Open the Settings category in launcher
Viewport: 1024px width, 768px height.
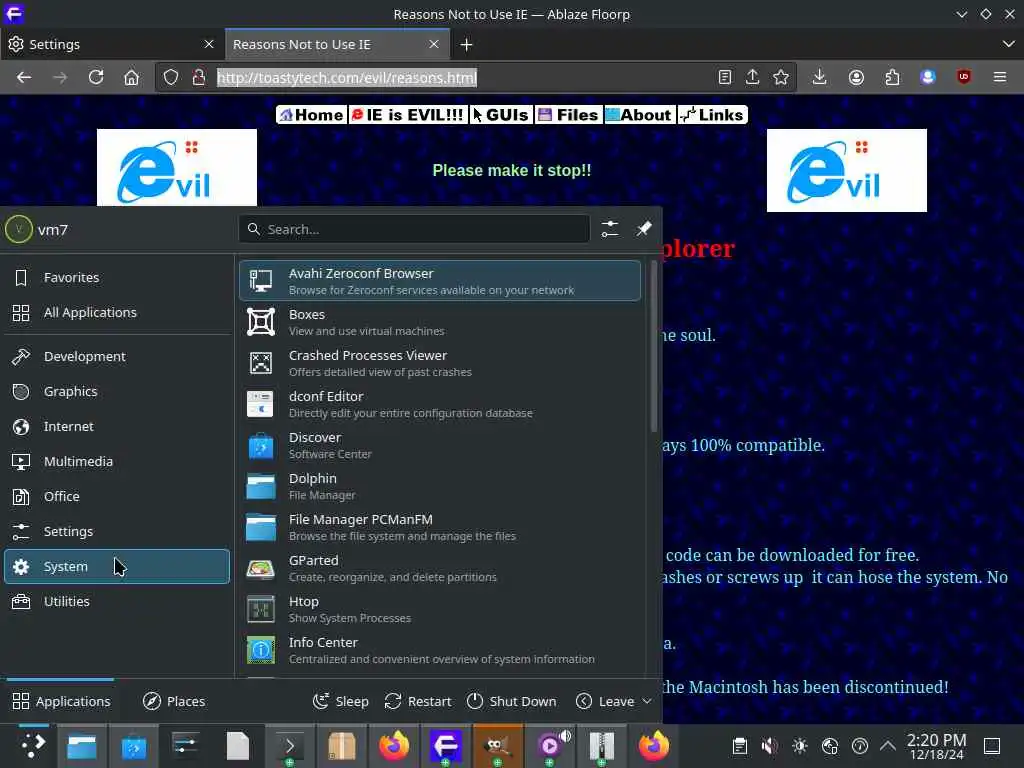pos(117,532)
